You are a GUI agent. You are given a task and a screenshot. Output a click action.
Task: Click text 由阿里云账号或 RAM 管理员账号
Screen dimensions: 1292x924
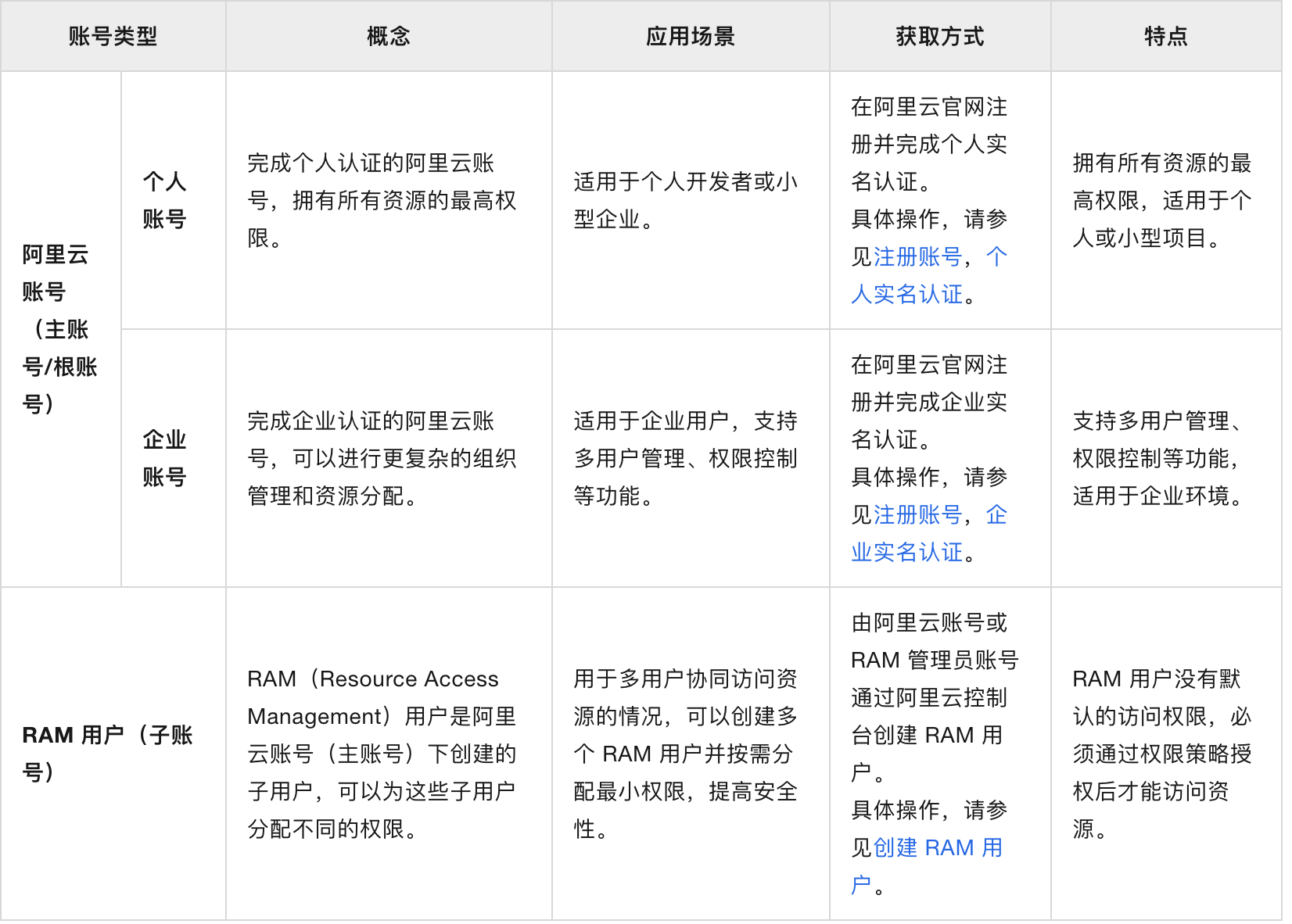click(x=935, y=641)
